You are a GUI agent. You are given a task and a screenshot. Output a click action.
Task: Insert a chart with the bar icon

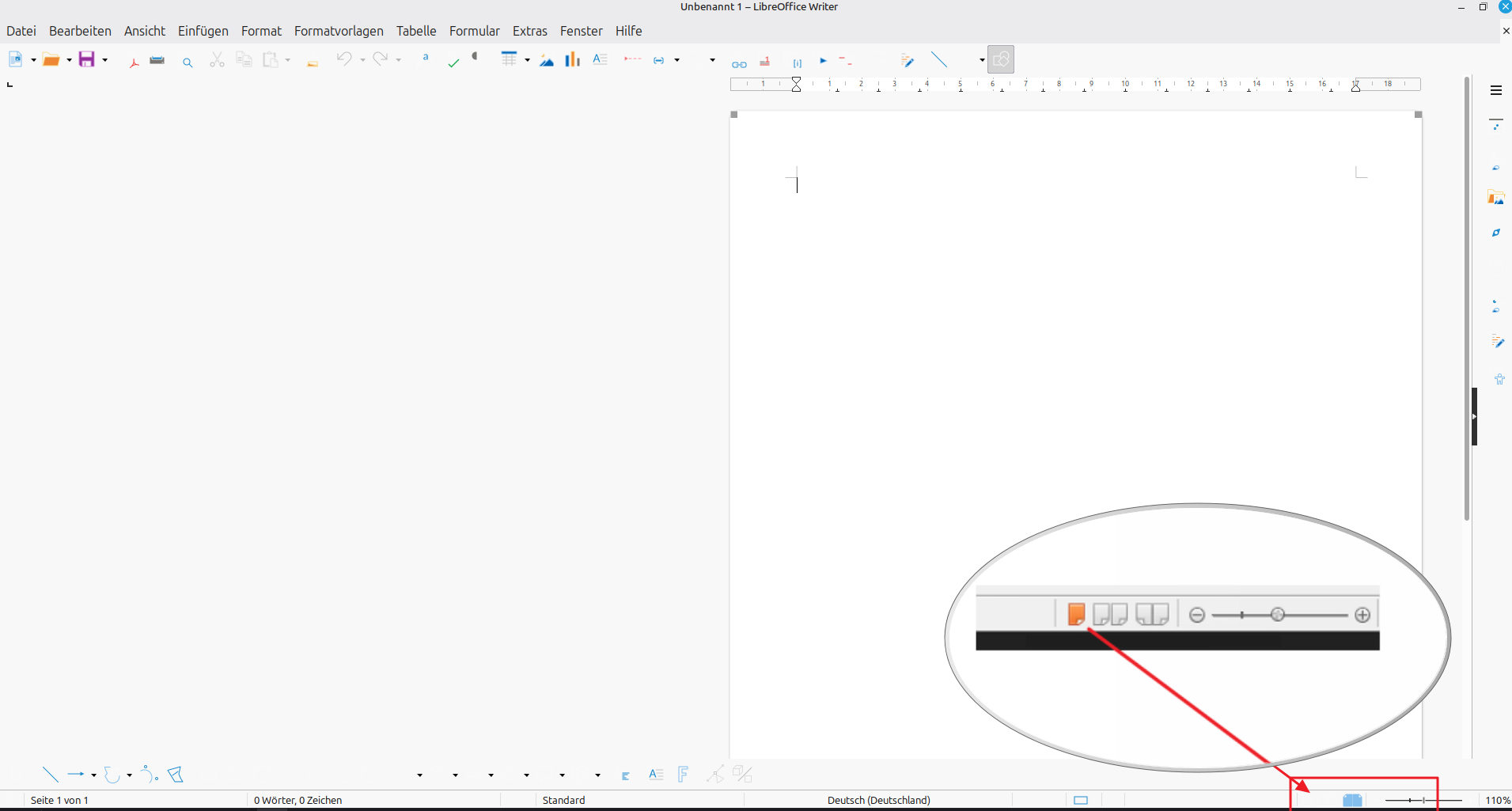572,59
